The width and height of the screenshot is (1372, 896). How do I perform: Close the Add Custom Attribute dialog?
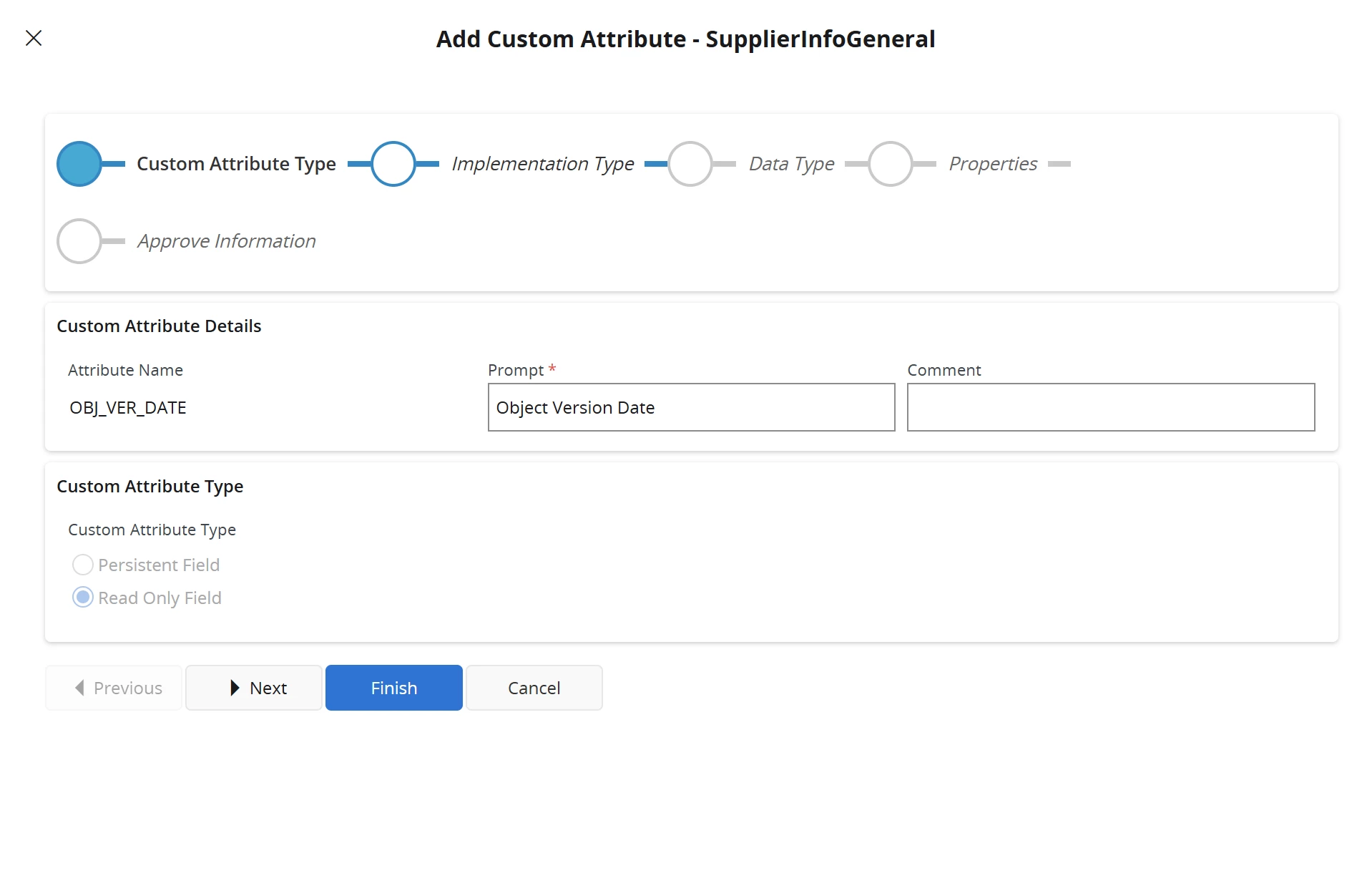(34, 38)
